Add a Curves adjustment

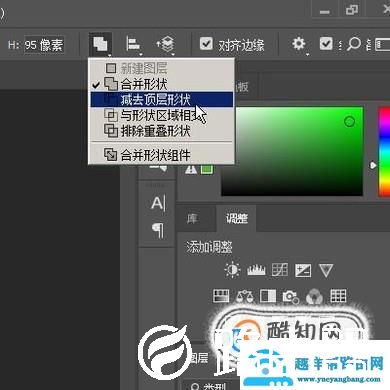click(280, 270)
